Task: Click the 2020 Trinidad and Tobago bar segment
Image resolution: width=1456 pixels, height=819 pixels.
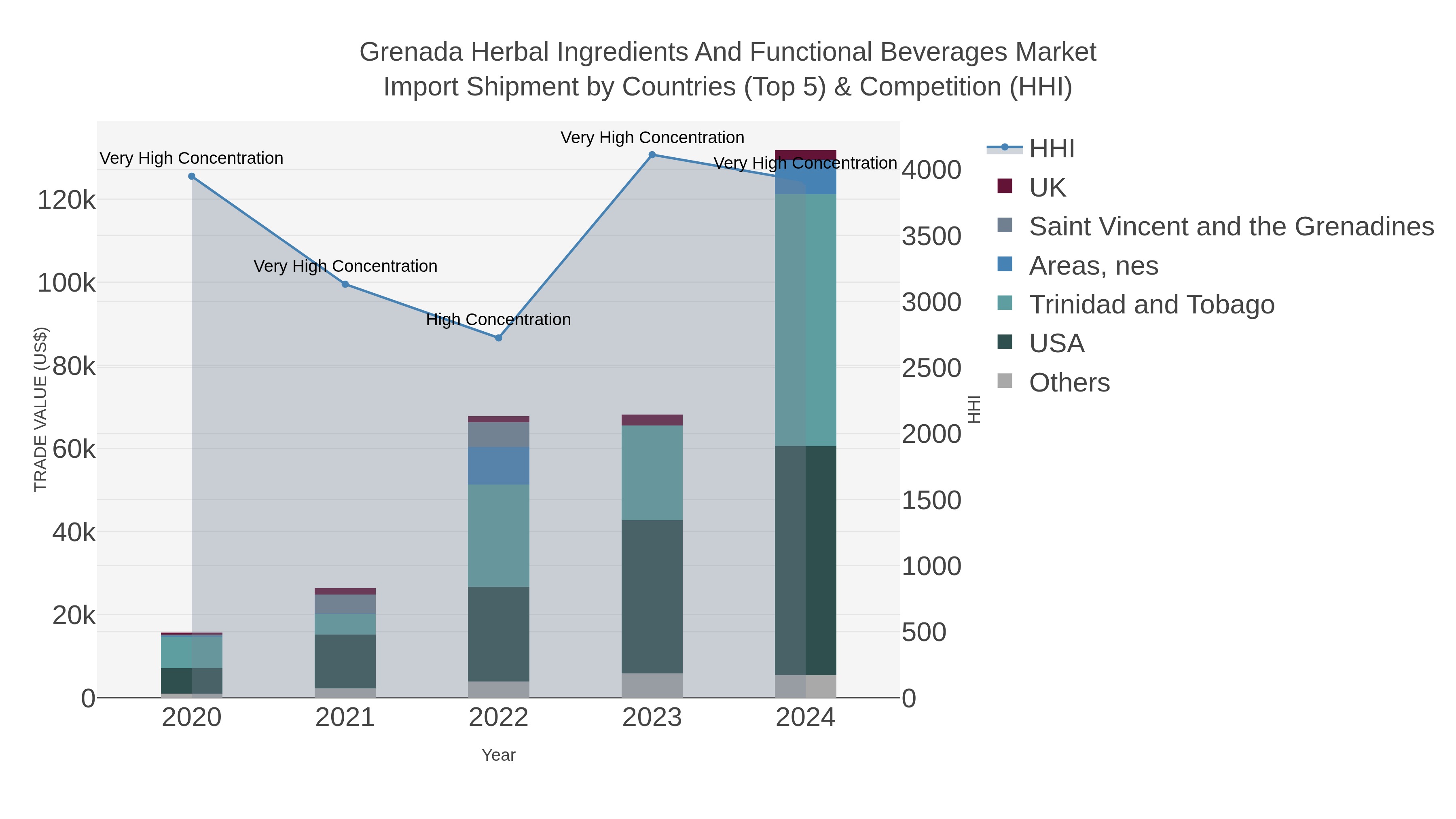Action: click(x=192, y=653)
